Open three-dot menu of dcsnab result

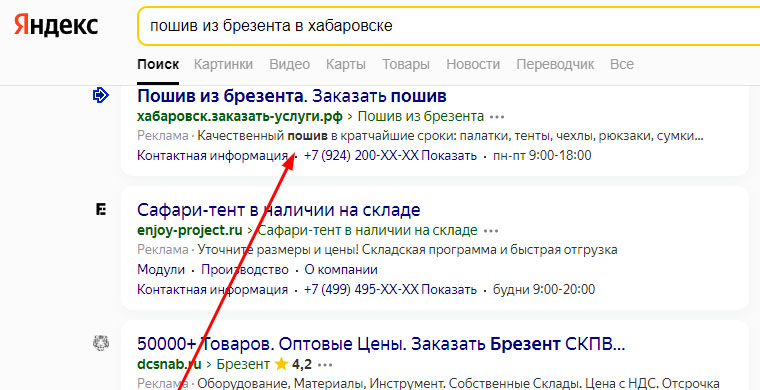(325, 364)
